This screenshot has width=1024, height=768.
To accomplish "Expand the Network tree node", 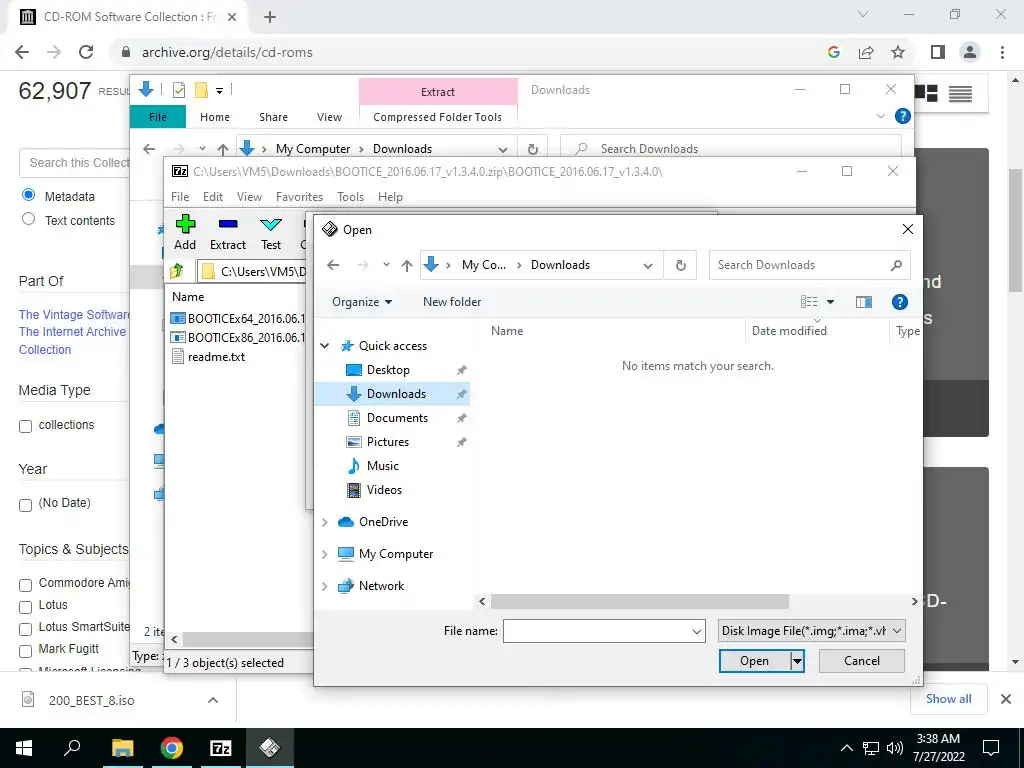I will point(325,586).
